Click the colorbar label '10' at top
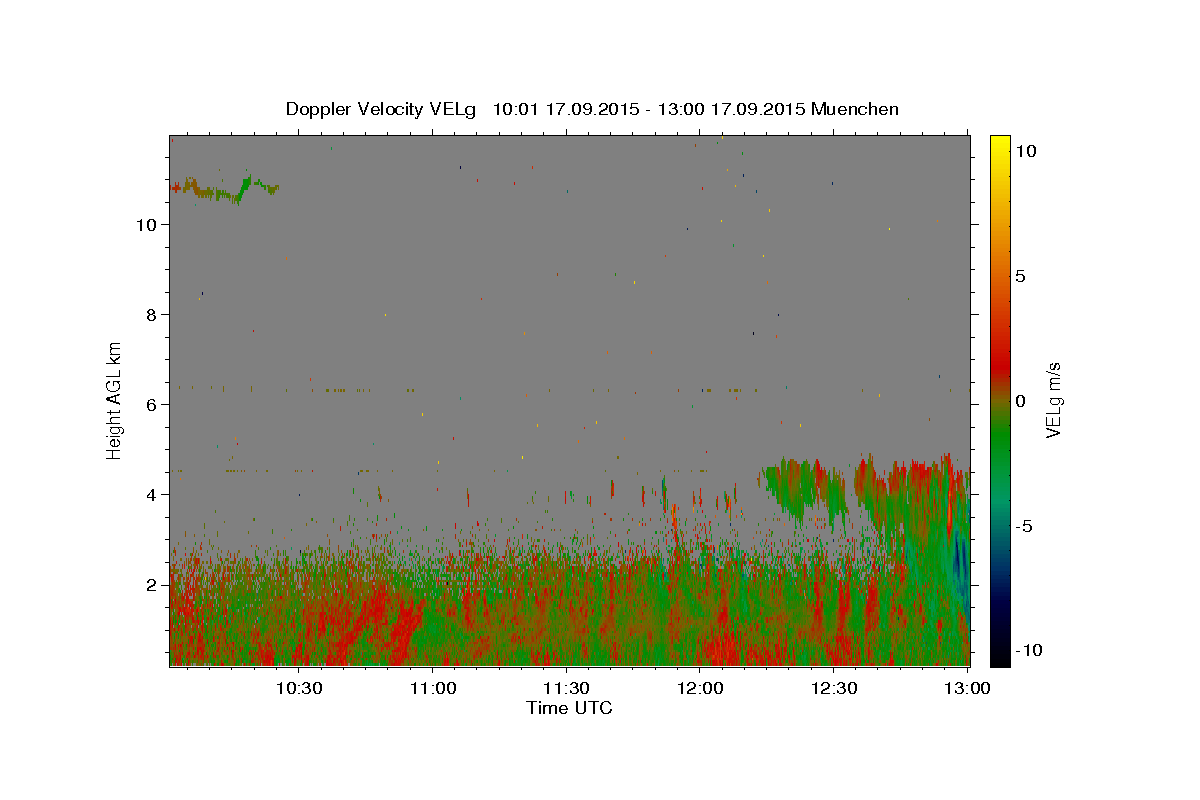Screen dimensions: 1200x800 (x=1025, y=151)
